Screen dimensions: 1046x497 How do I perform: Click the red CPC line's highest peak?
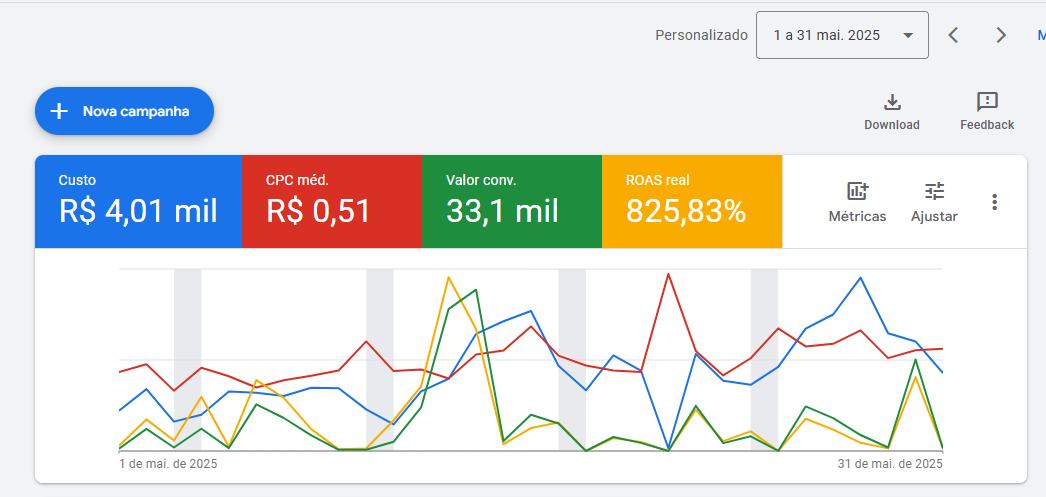coord(667,274)
